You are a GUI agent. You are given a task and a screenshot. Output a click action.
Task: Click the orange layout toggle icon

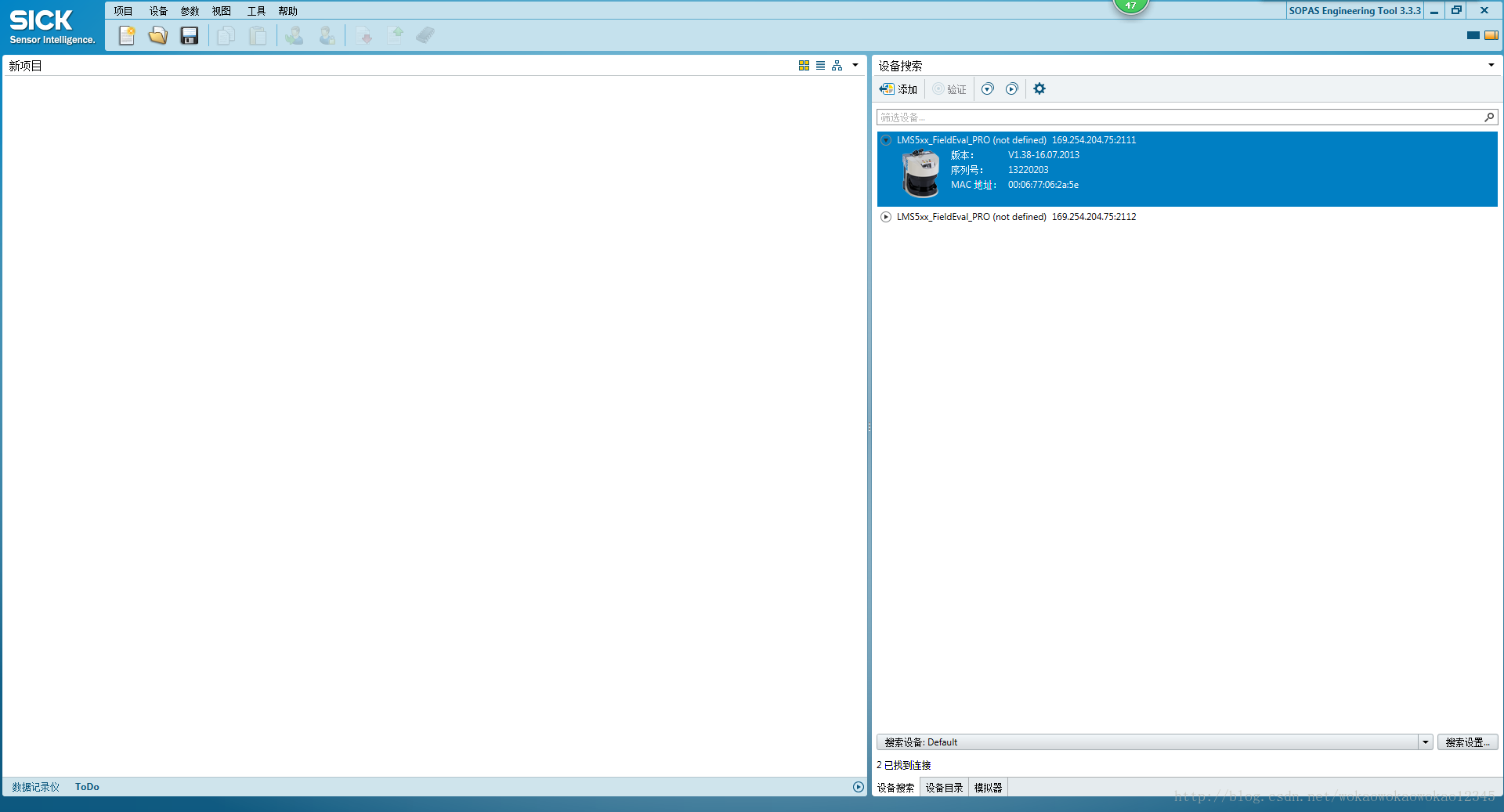point(1491,35)
